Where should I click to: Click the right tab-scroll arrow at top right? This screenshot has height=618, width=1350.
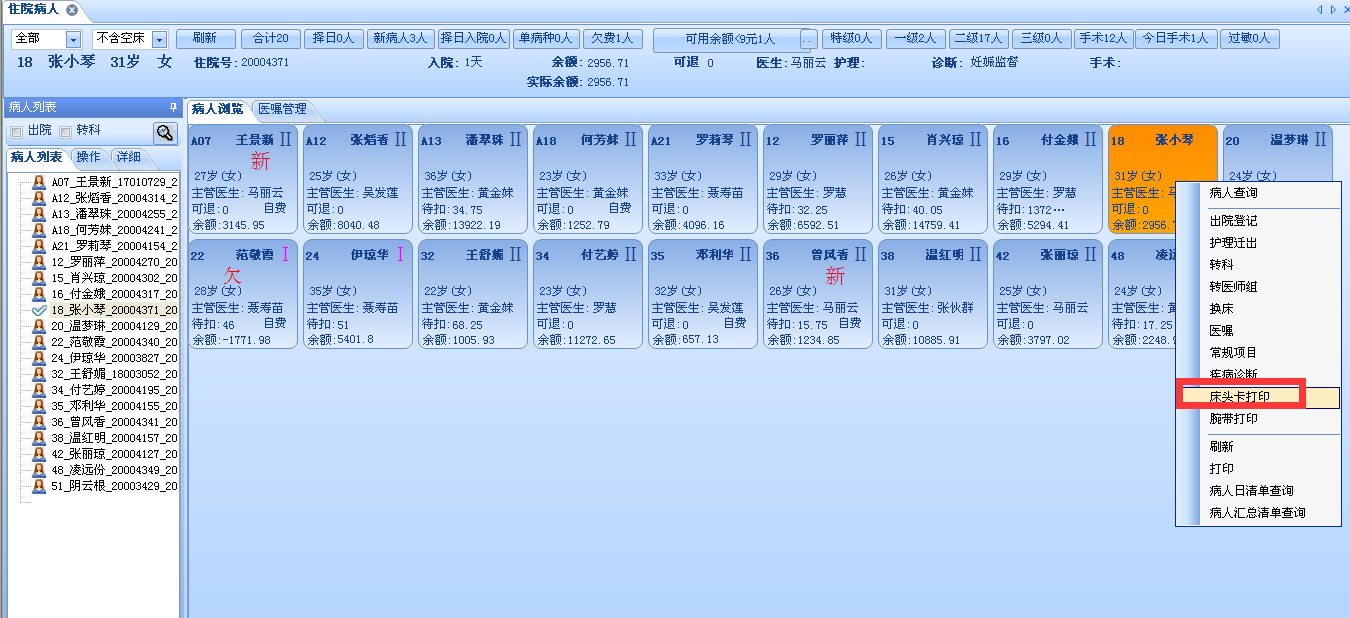[x=1333, y=10]
